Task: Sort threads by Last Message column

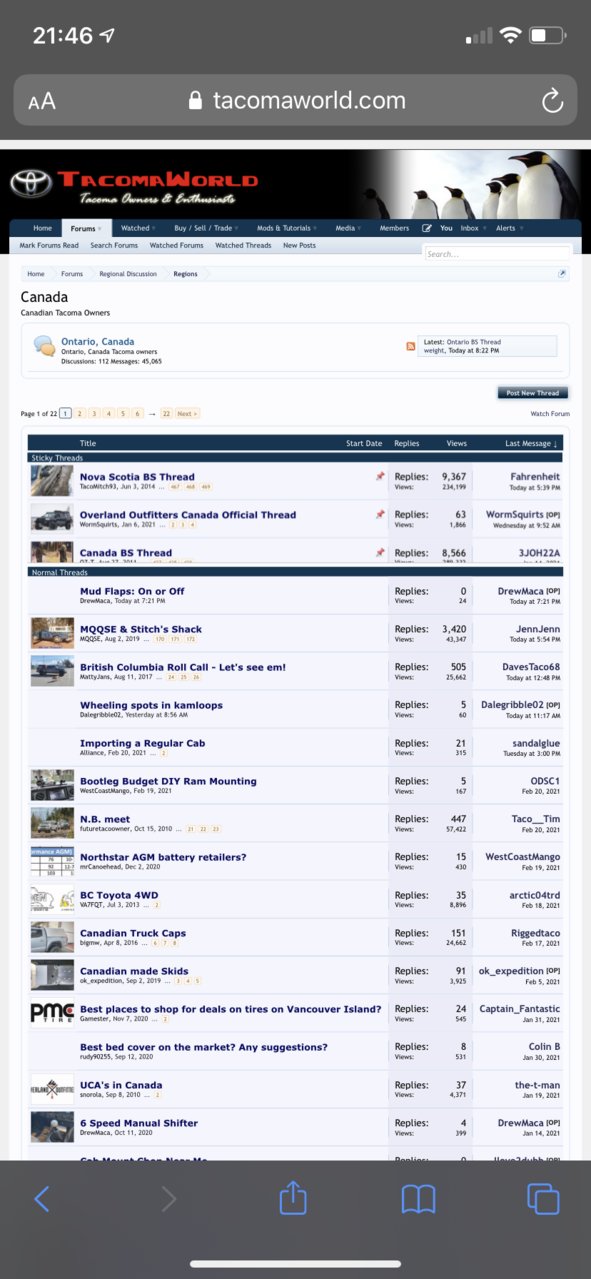Action: point(531,443)
